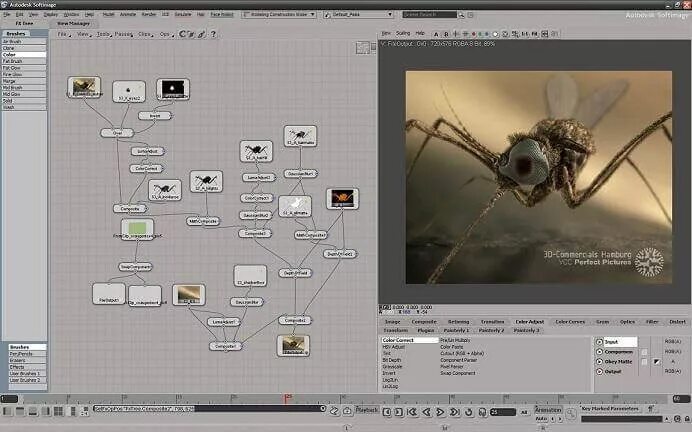The height and width of the screenshot is (432, 692).
Task: Click the search magnifier icon next to search field
Action: click(461, 15)
